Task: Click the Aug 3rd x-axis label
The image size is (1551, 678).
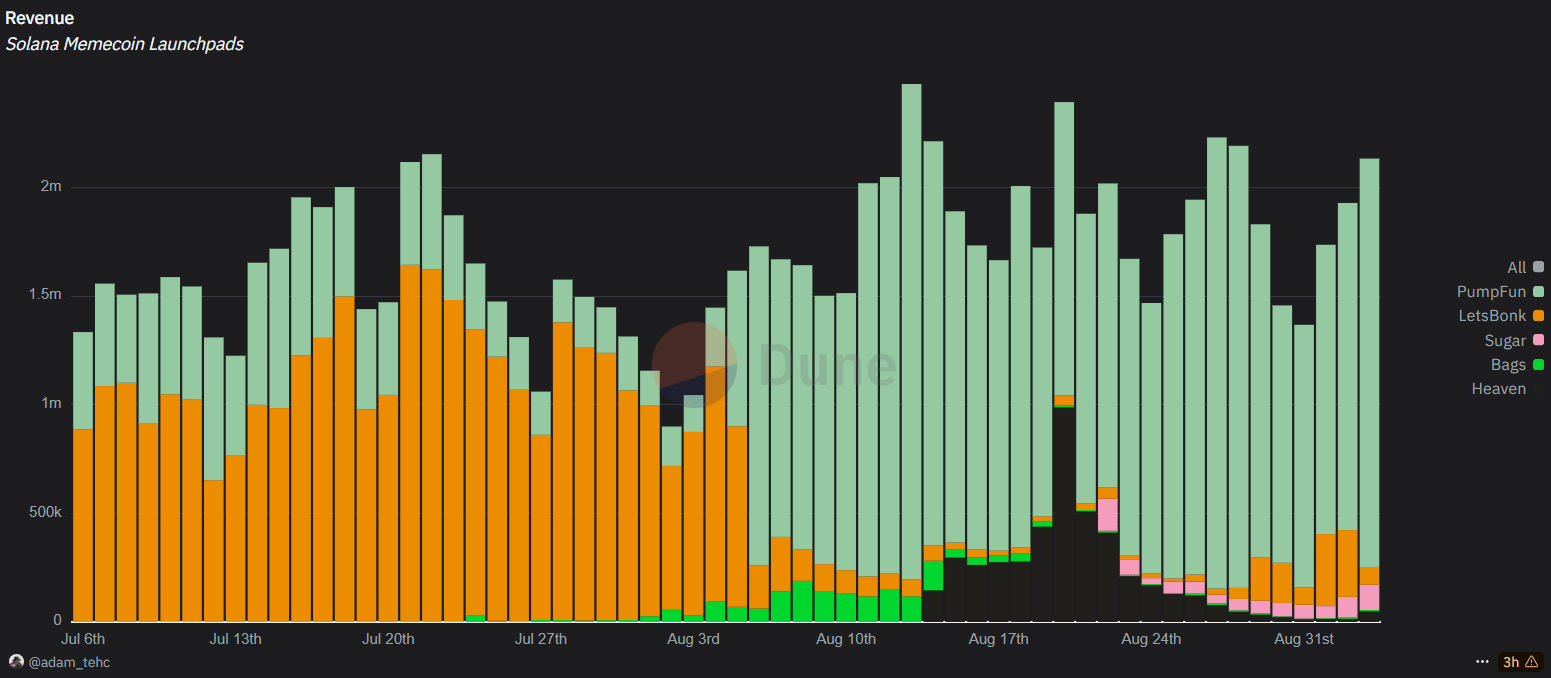Action: (693, 638)
